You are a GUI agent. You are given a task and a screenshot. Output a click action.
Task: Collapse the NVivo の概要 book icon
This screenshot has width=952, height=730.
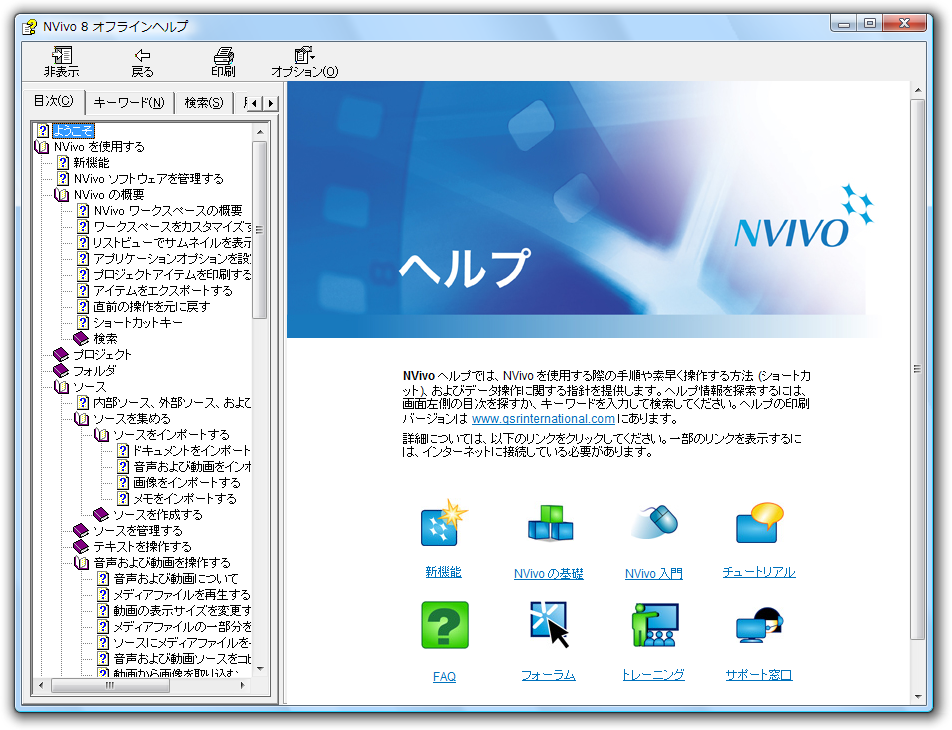point(62,195)
